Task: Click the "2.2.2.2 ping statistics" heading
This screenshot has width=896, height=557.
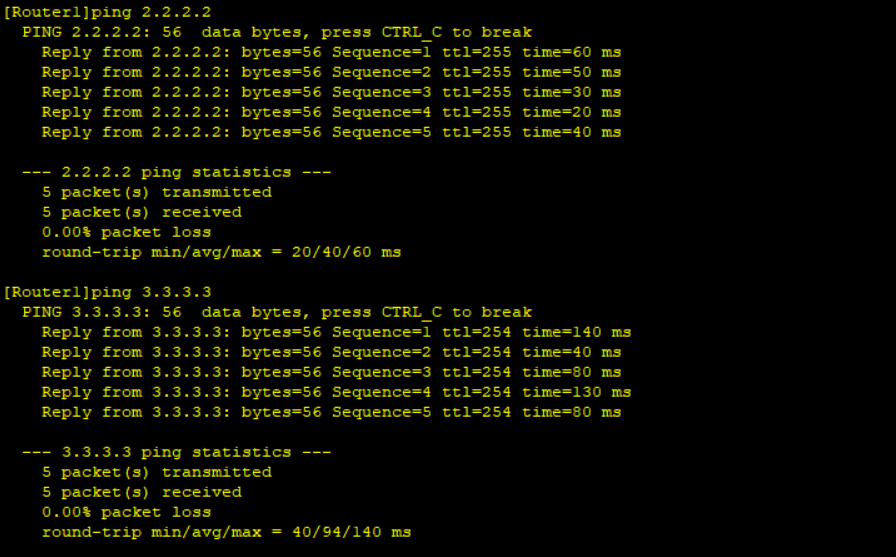Action: tap(177, 172)
